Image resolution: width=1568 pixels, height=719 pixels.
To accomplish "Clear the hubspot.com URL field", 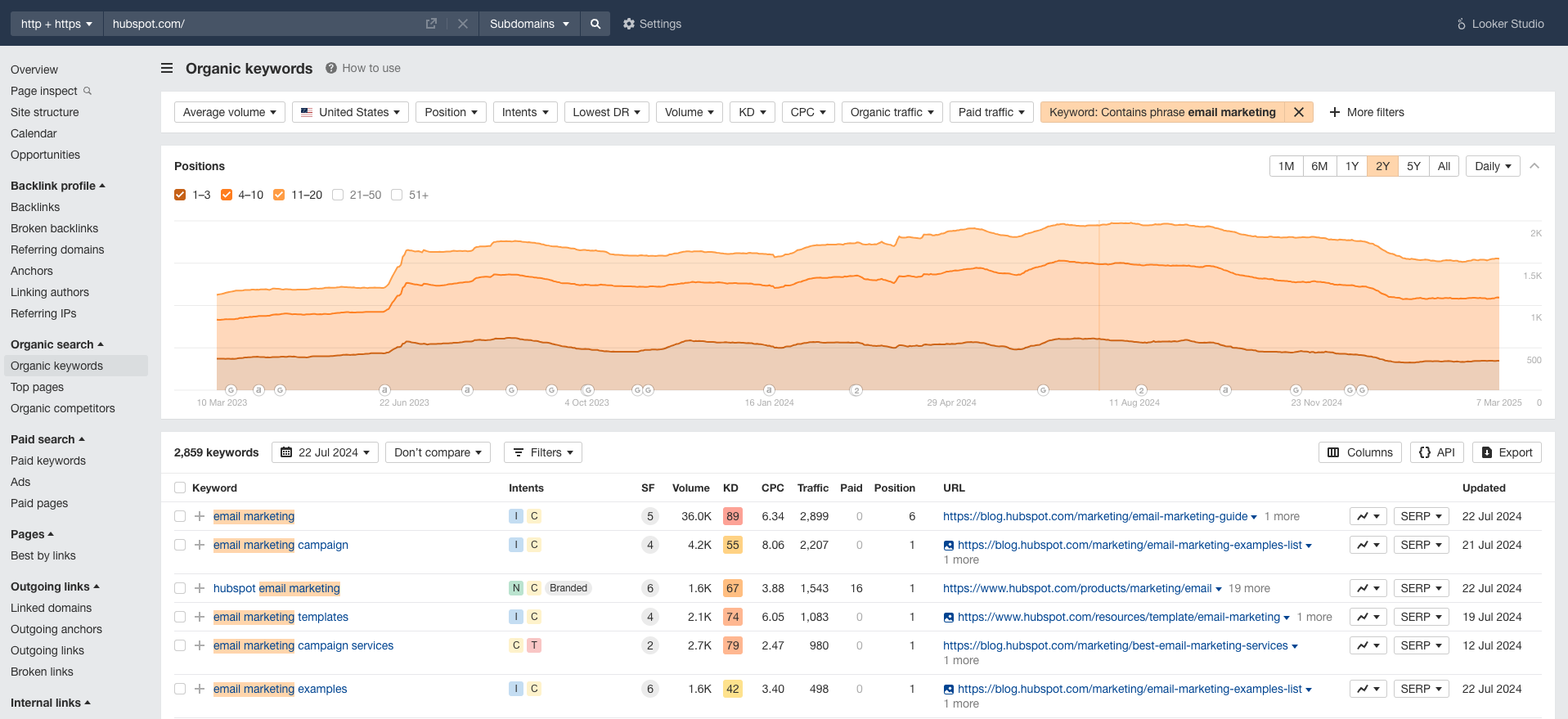I will pos(463,24).
